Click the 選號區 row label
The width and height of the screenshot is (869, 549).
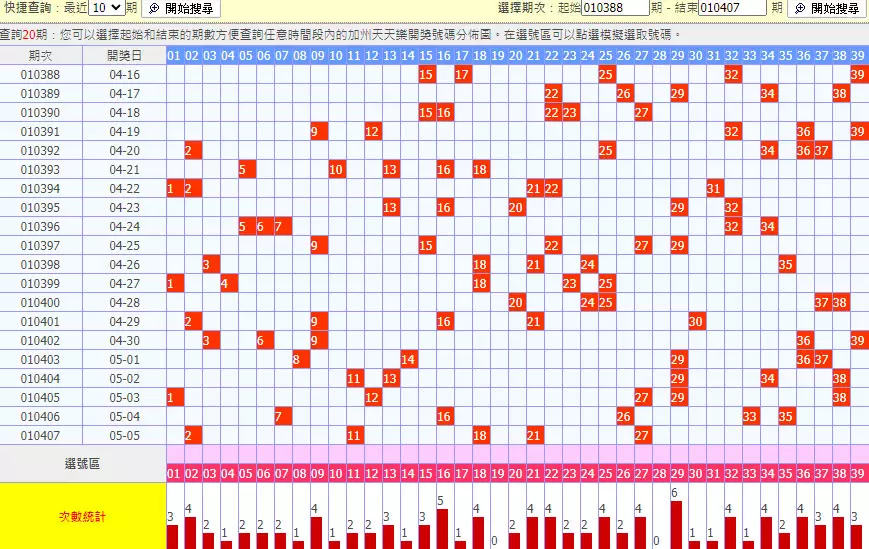pyautogui.click(x=83, y=463)
